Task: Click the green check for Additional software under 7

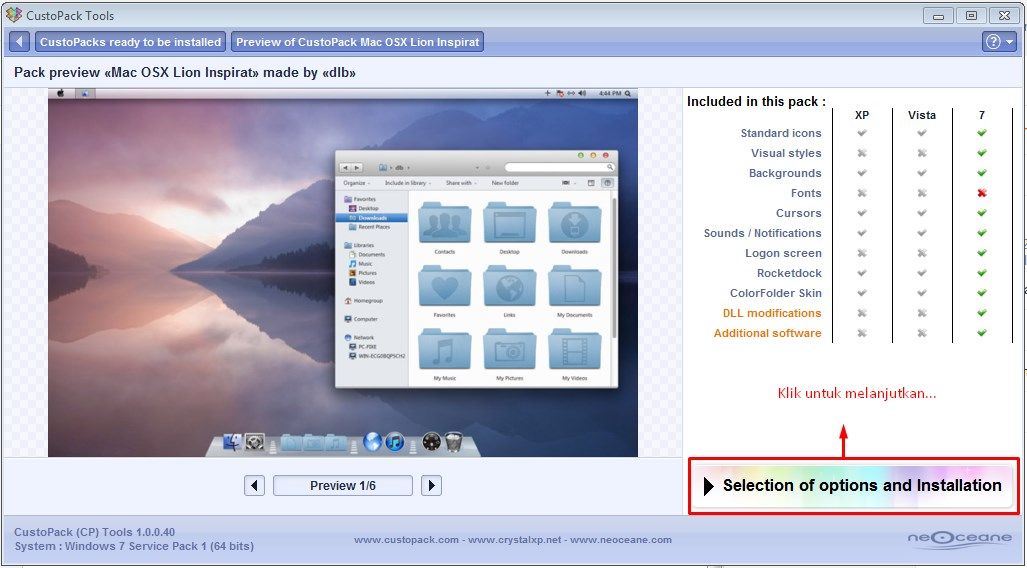Action: point(982,333)
